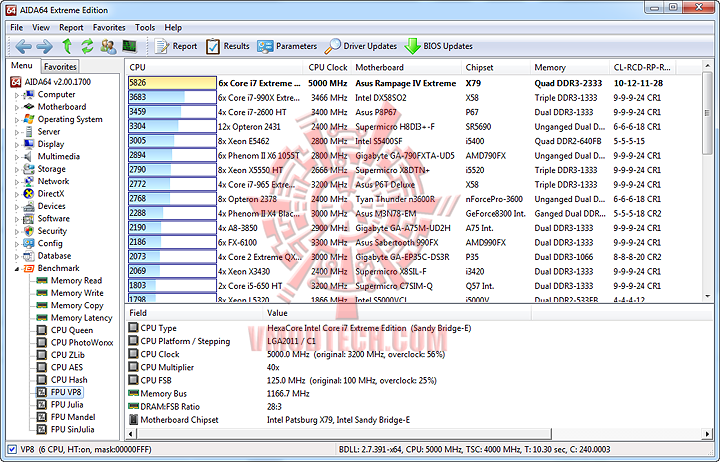Screen dimensions: 720x462
Task: Open benchmark Parameters
Action: pyautogui.click(x=287, y=46)
